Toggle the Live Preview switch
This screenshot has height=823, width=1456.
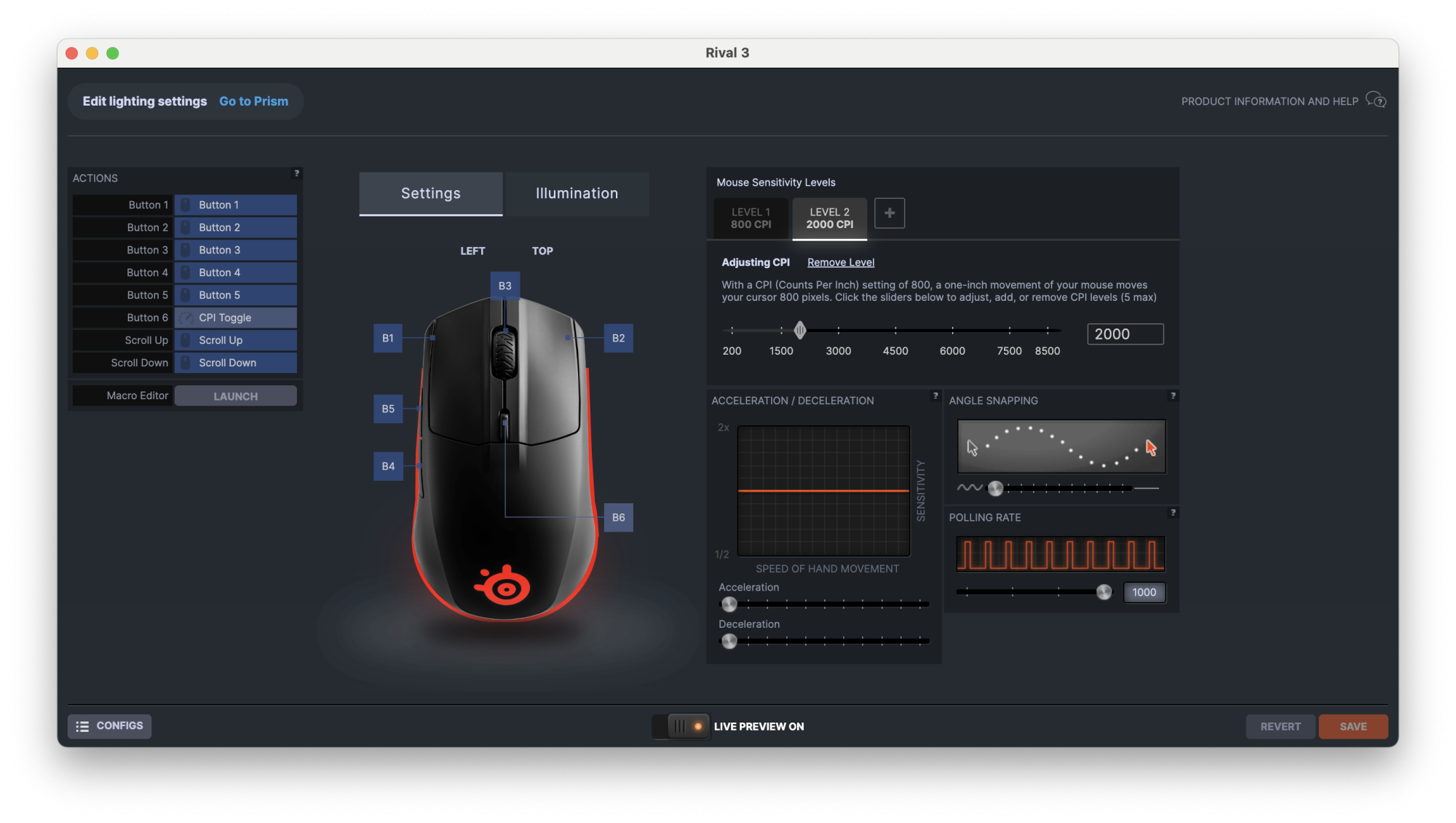pyautogui.click(x=681, y=726)
